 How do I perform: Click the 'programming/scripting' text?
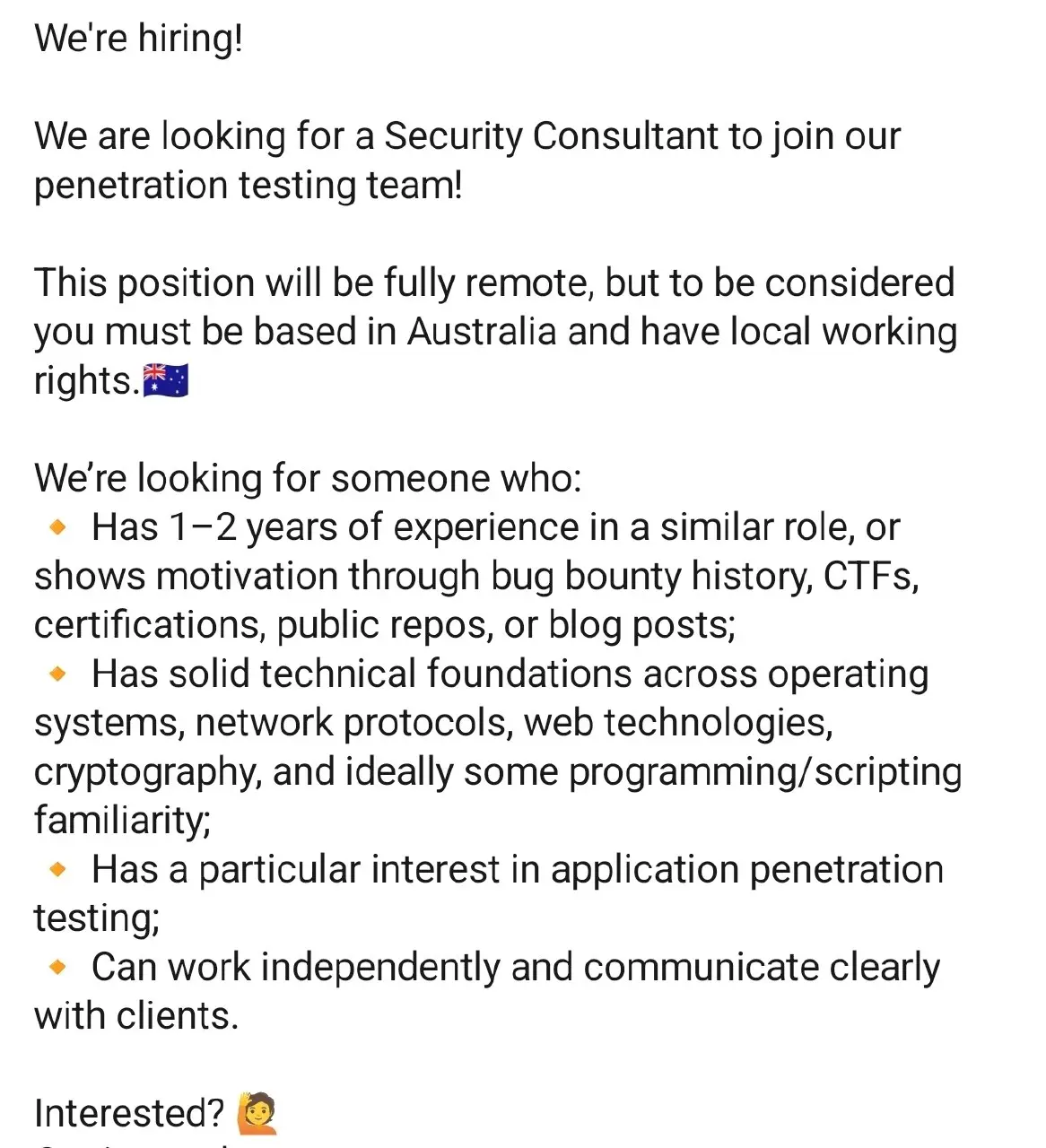[x=765, y=772]
